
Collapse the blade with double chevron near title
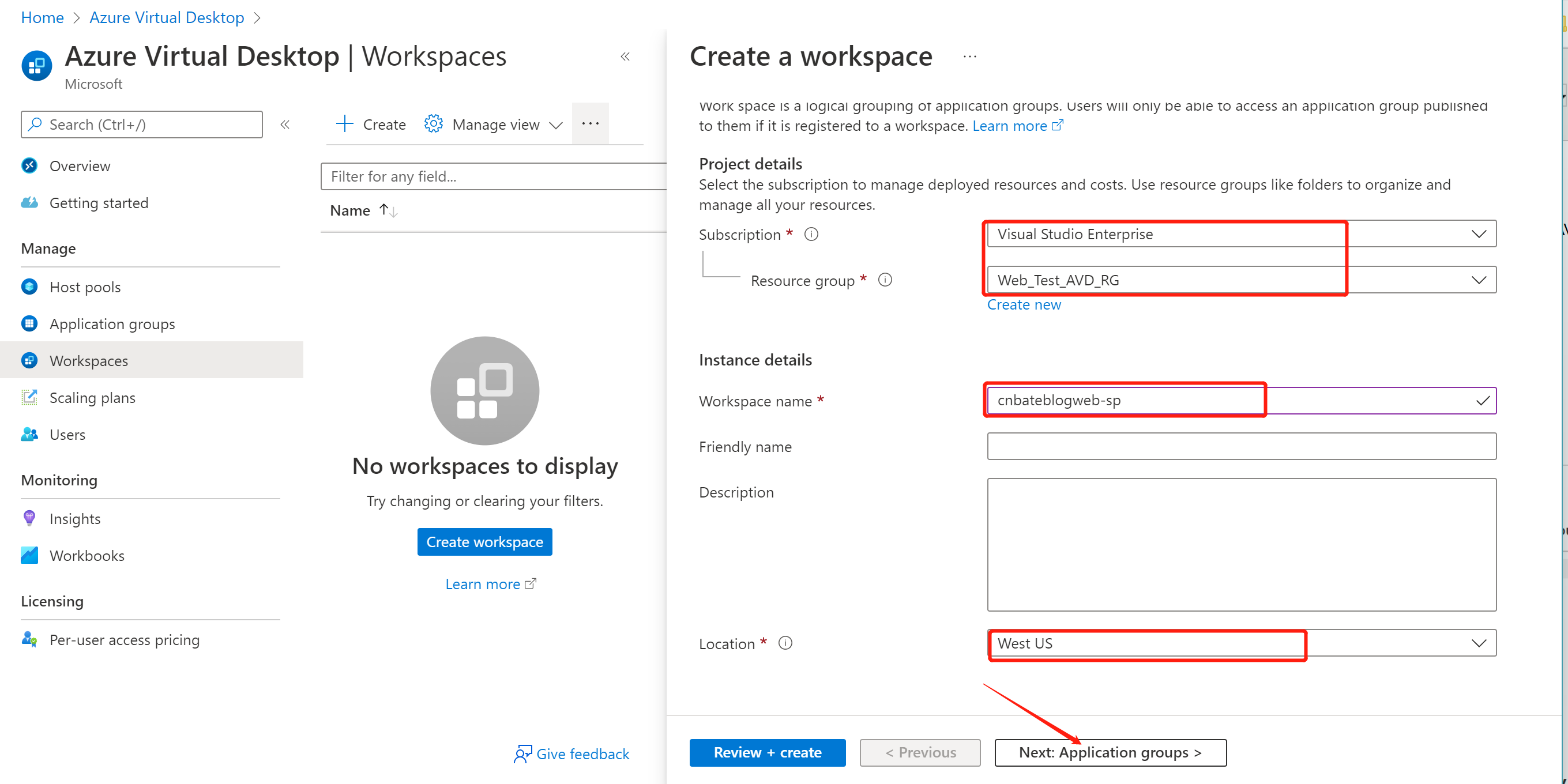point(625,56)
